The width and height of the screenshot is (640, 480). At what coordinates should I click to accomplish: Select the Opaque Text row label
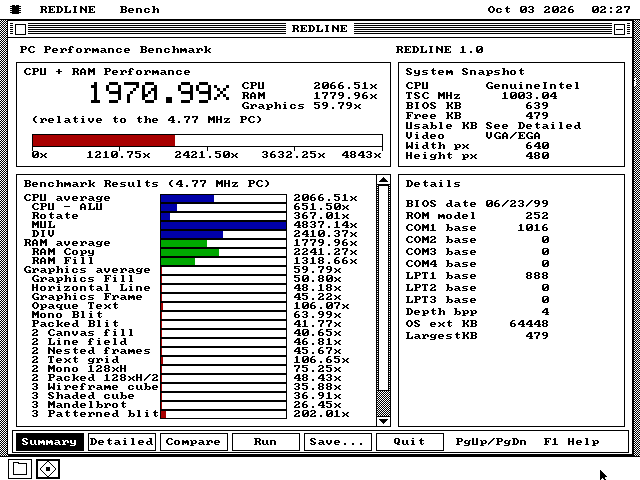click(75, 306)
